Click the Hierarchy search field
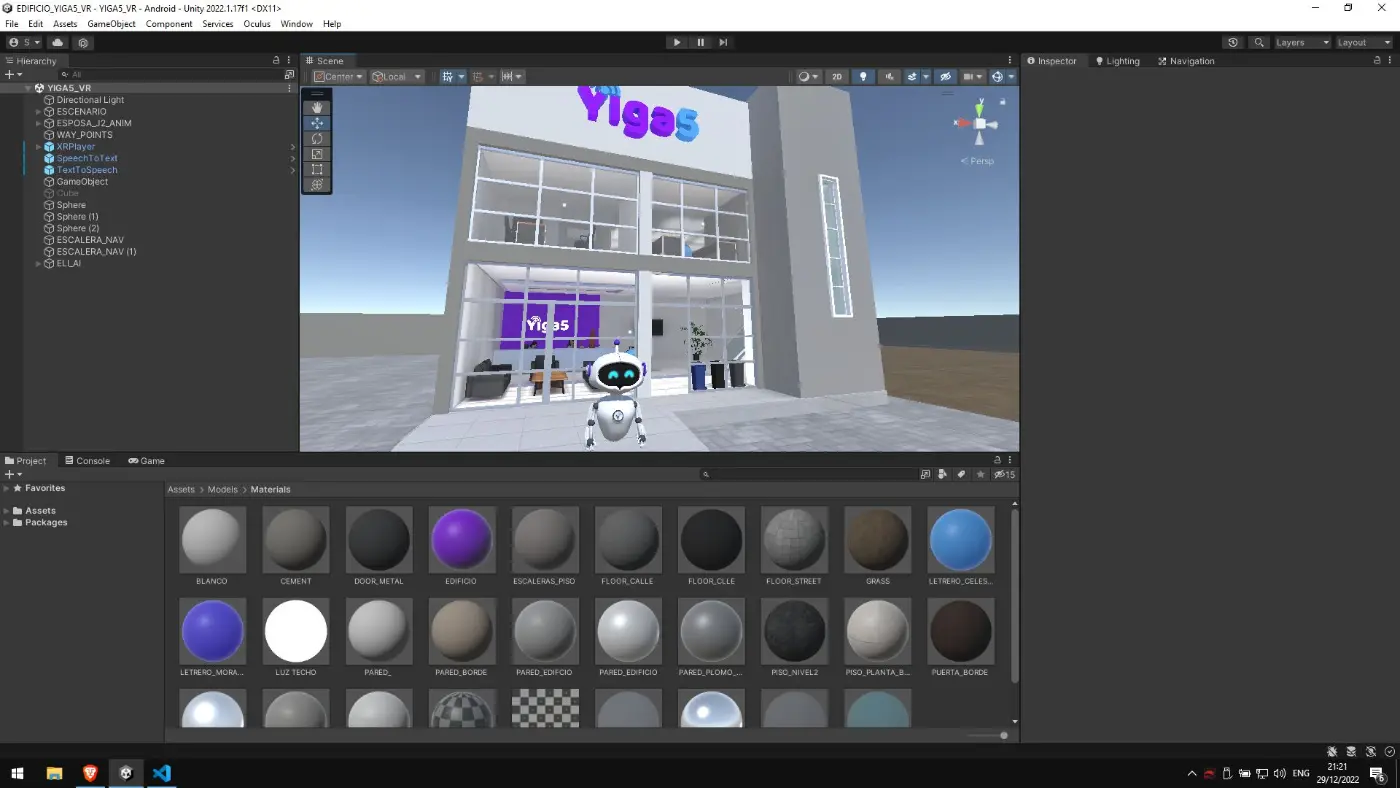Viewport: 1400px width, 788px height. pyautogui.click(x=169, y=74)
